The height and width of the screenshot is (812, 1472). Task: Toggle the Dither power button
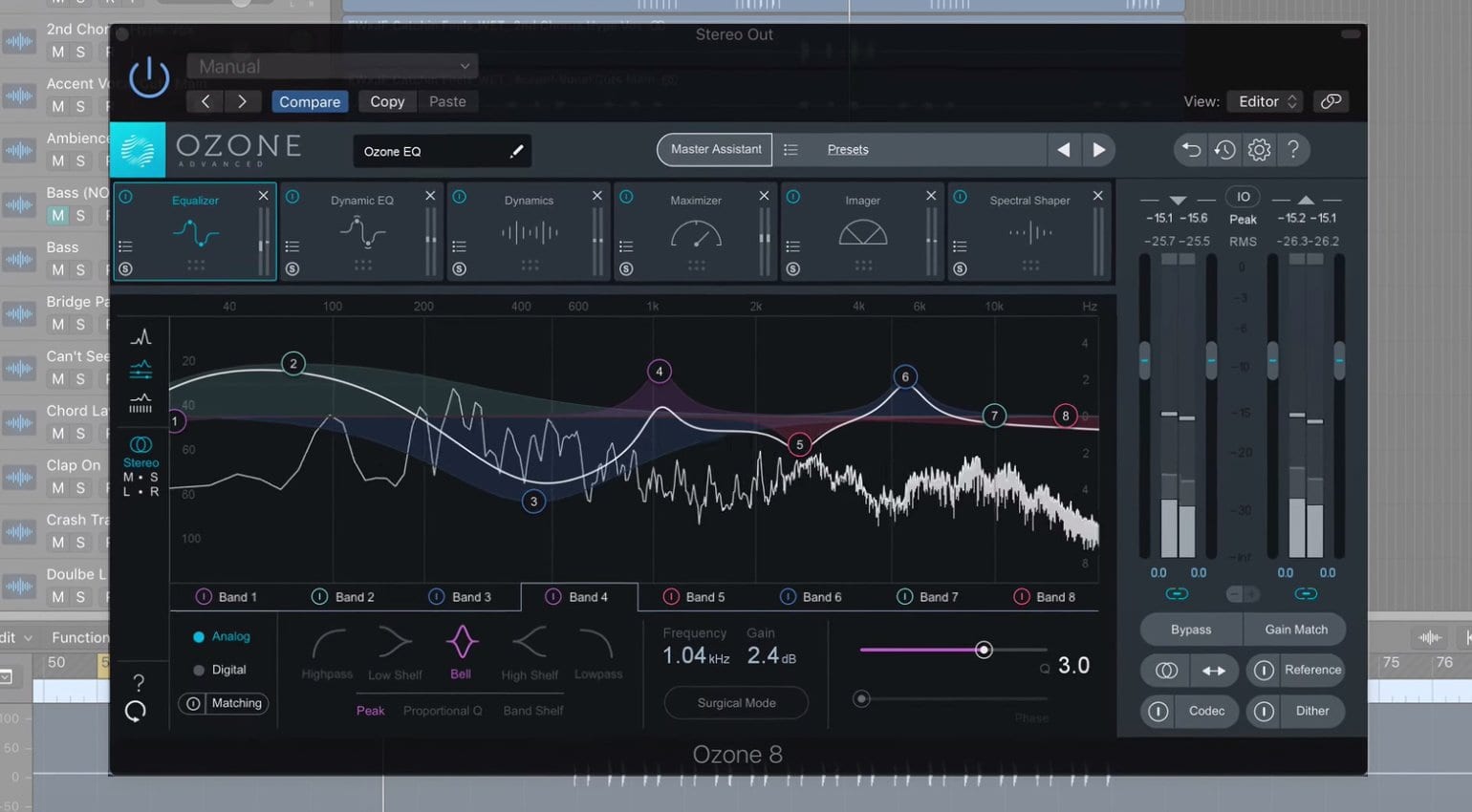(x=1264, y=712)
